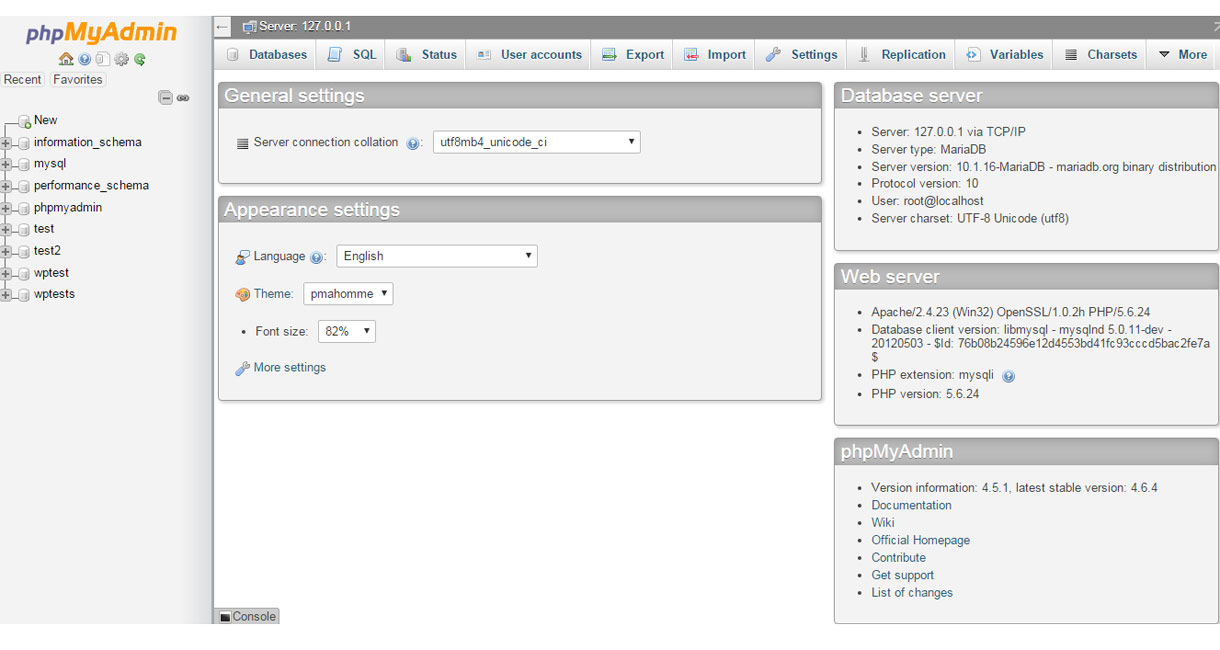Click the collapse arrow left of Server

[x=223, y=27]
